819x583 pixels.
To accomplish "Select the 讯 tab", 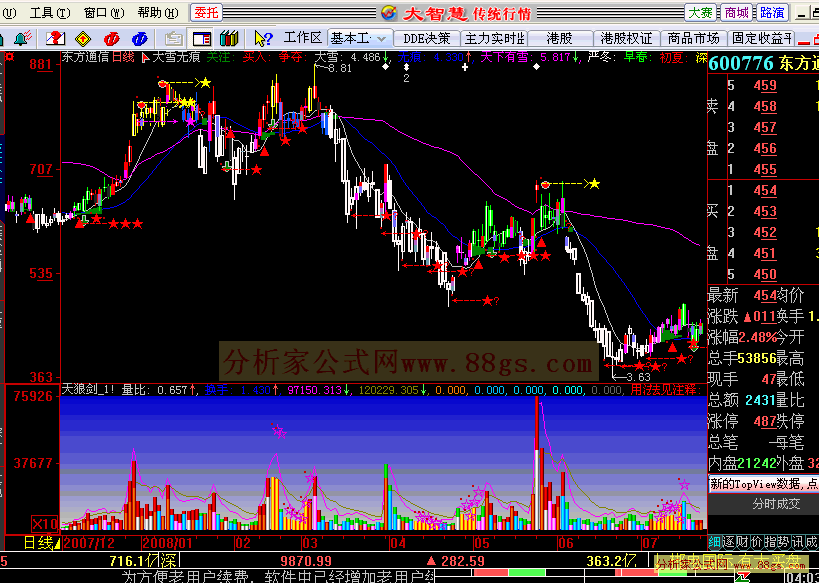I will coord(798,542).
